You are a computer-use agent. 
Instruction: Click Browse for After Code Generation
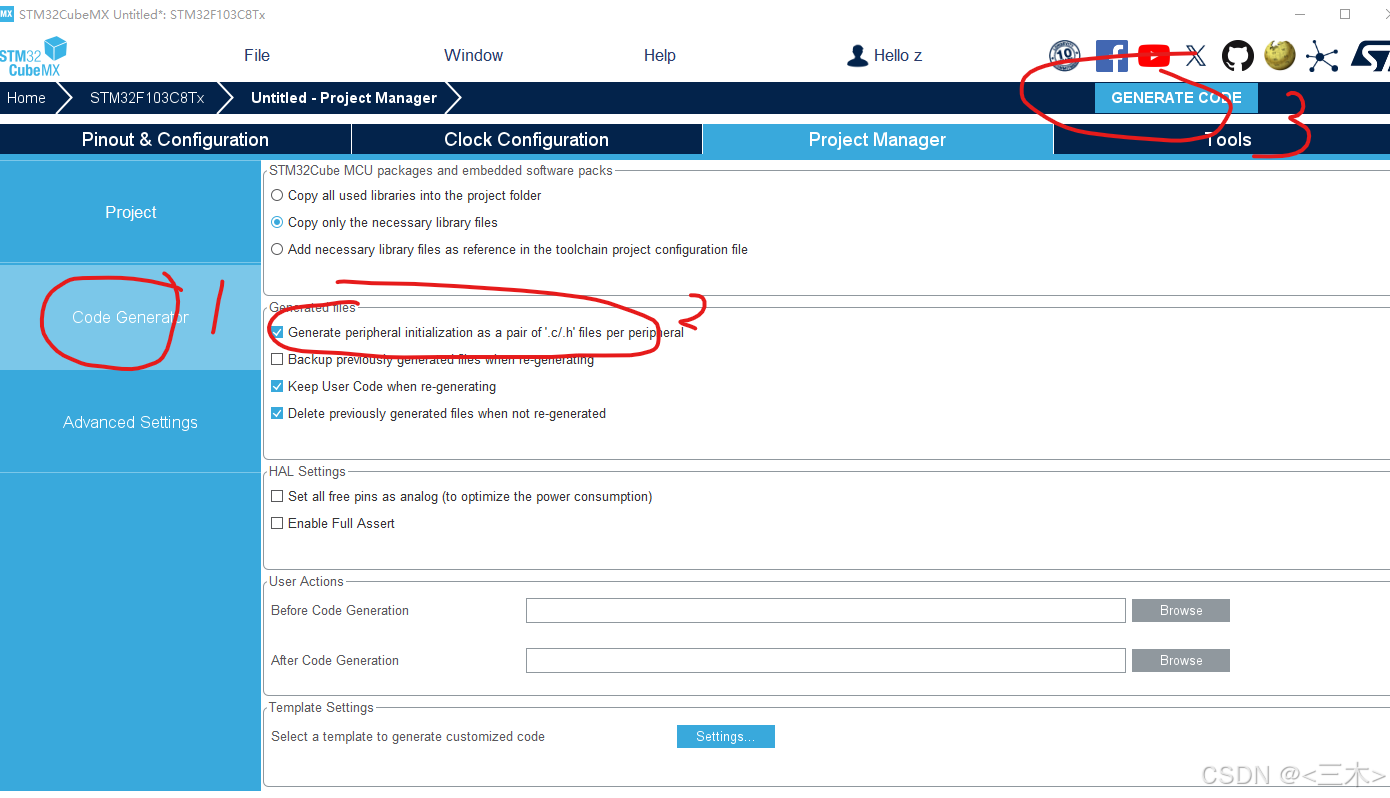[1181, 660]
